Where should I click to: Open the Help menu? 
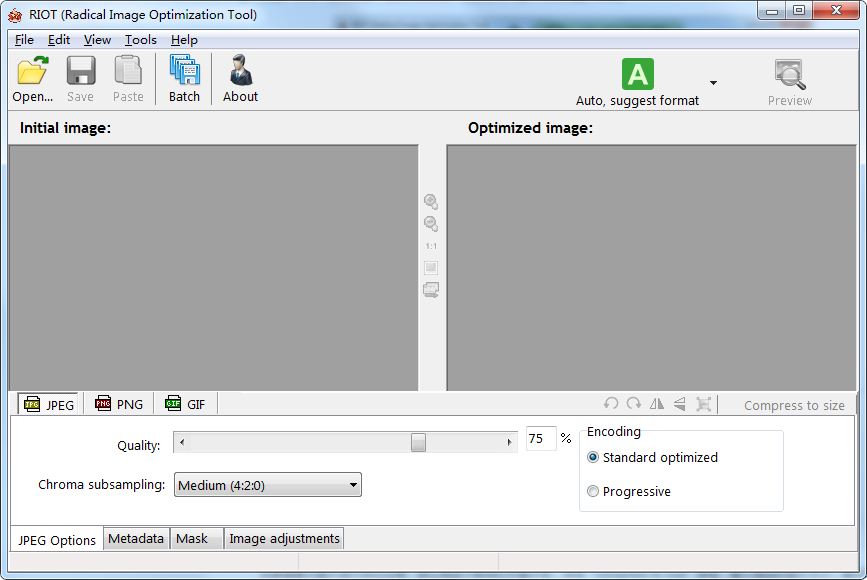point(184,40)
